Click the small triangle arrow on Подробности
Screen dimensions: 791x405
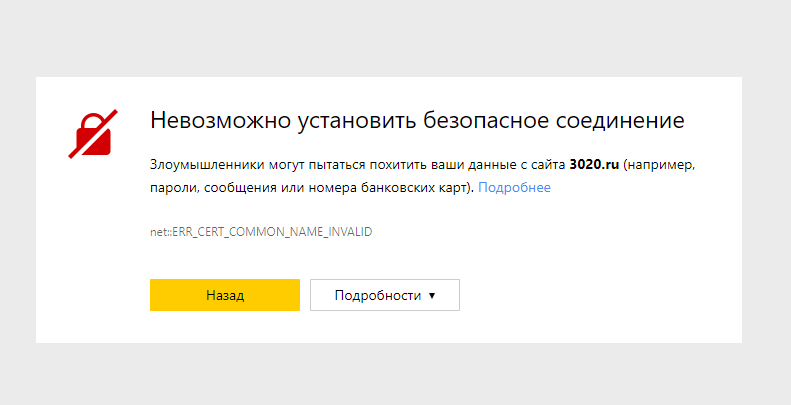(432, 295)
